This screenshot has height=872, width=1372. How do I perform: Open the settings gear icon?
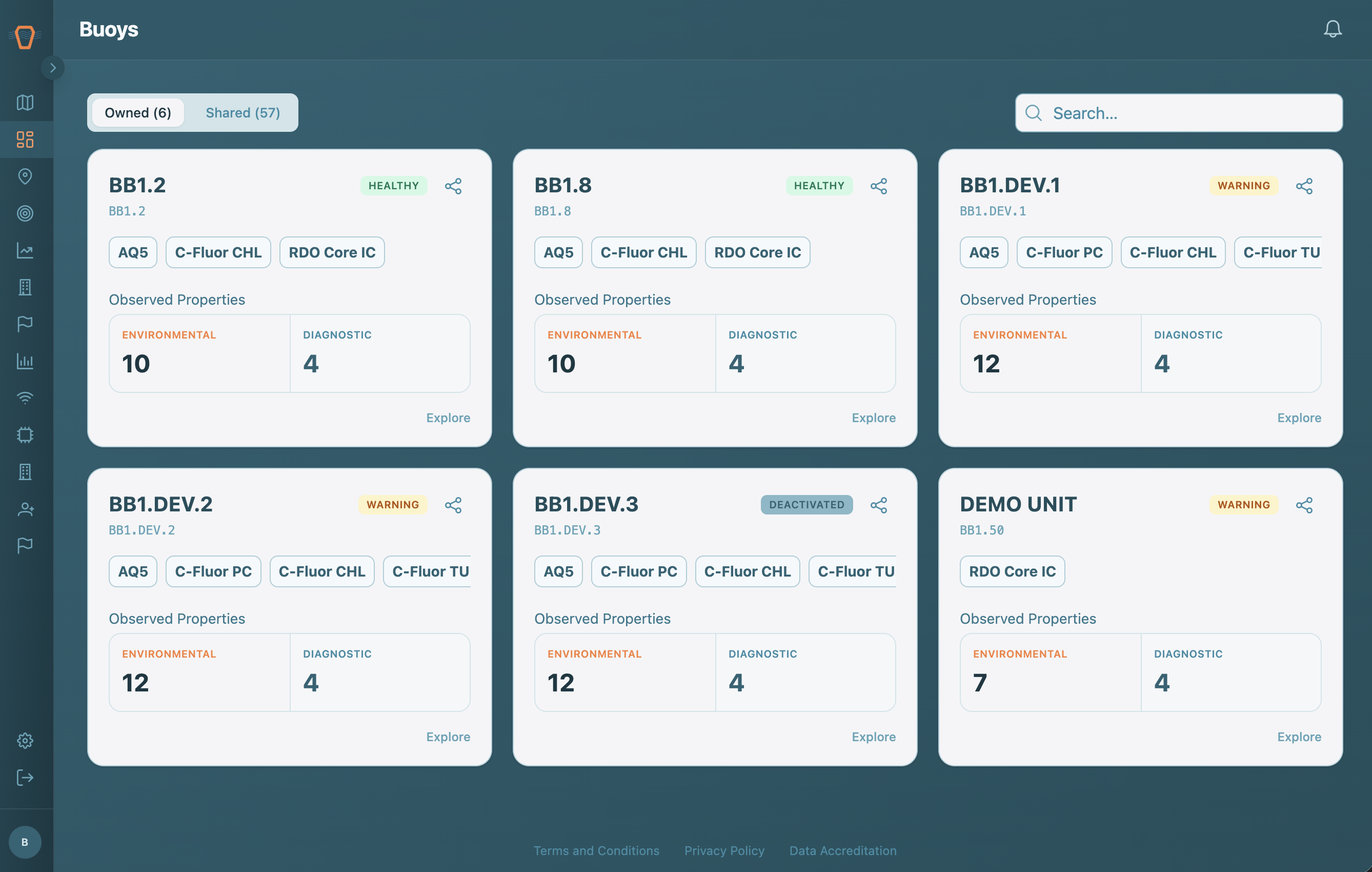tap(25, 740)
